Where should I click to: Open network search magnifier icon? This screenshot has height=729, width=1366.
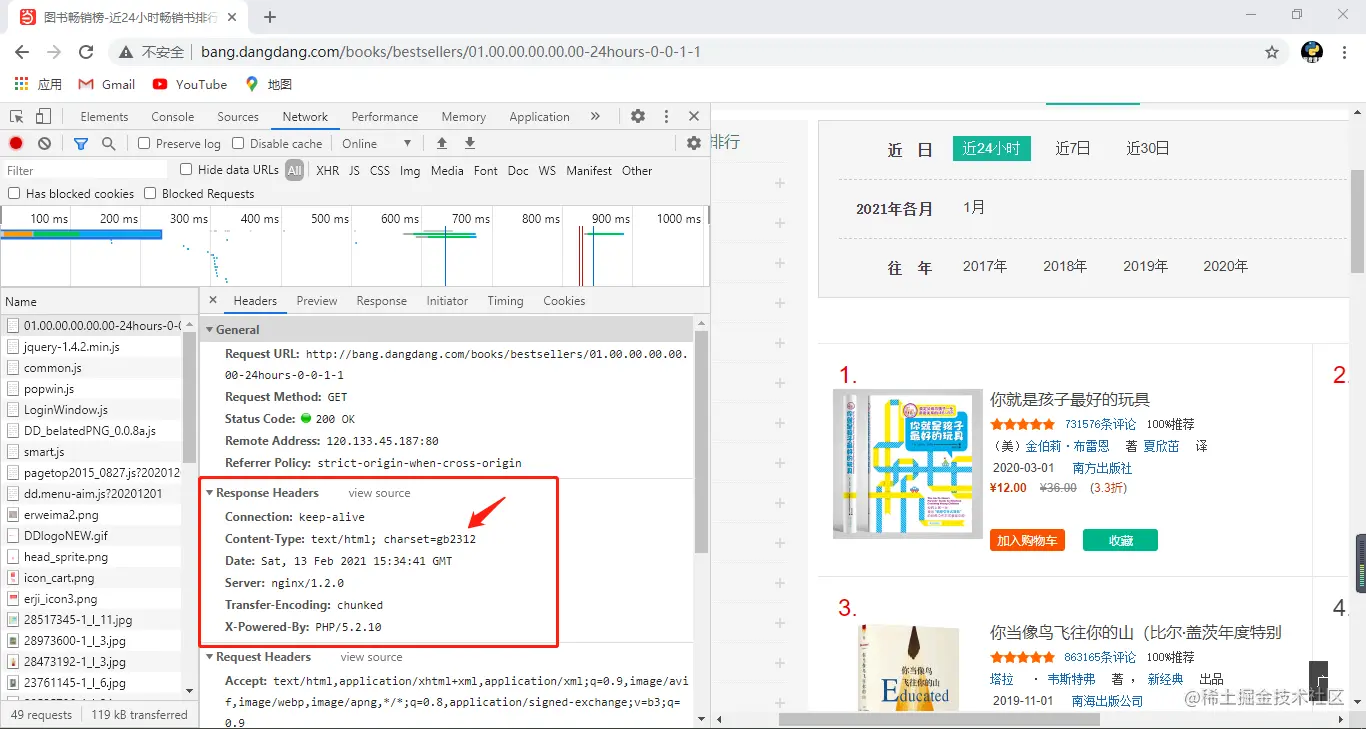click(x=109, y=143)
